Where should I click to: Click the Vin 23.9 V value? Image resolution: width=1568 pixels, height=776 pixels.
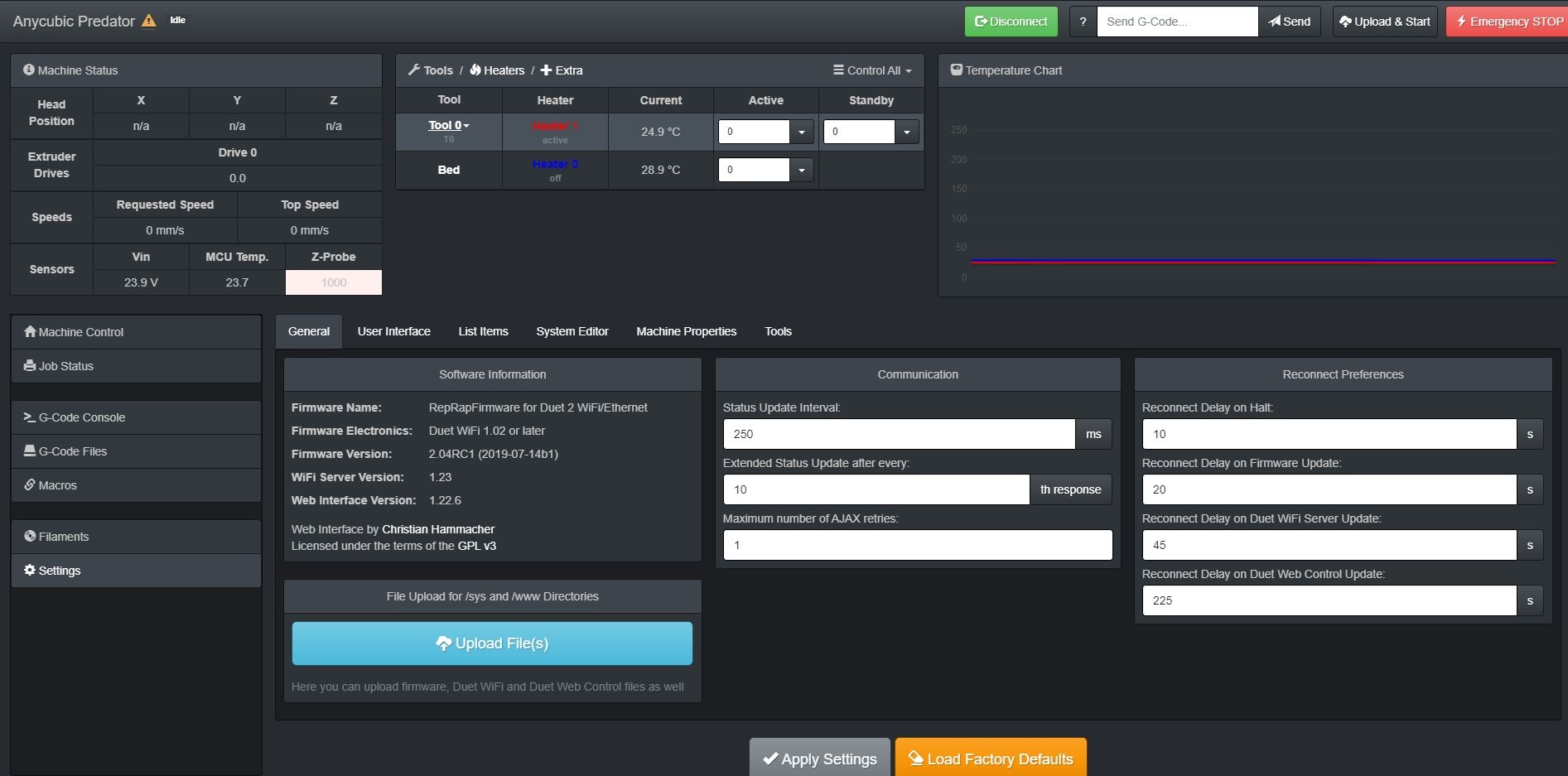pos(141,282)
